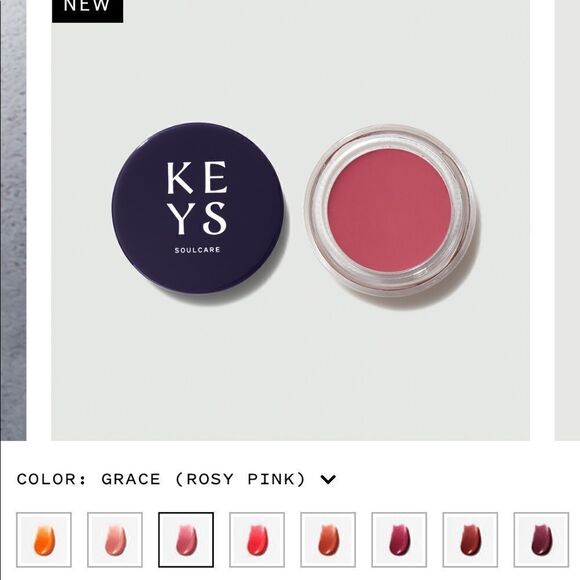Select the brick brown-red swatch

pyautogui.click(x=470, y=540)
